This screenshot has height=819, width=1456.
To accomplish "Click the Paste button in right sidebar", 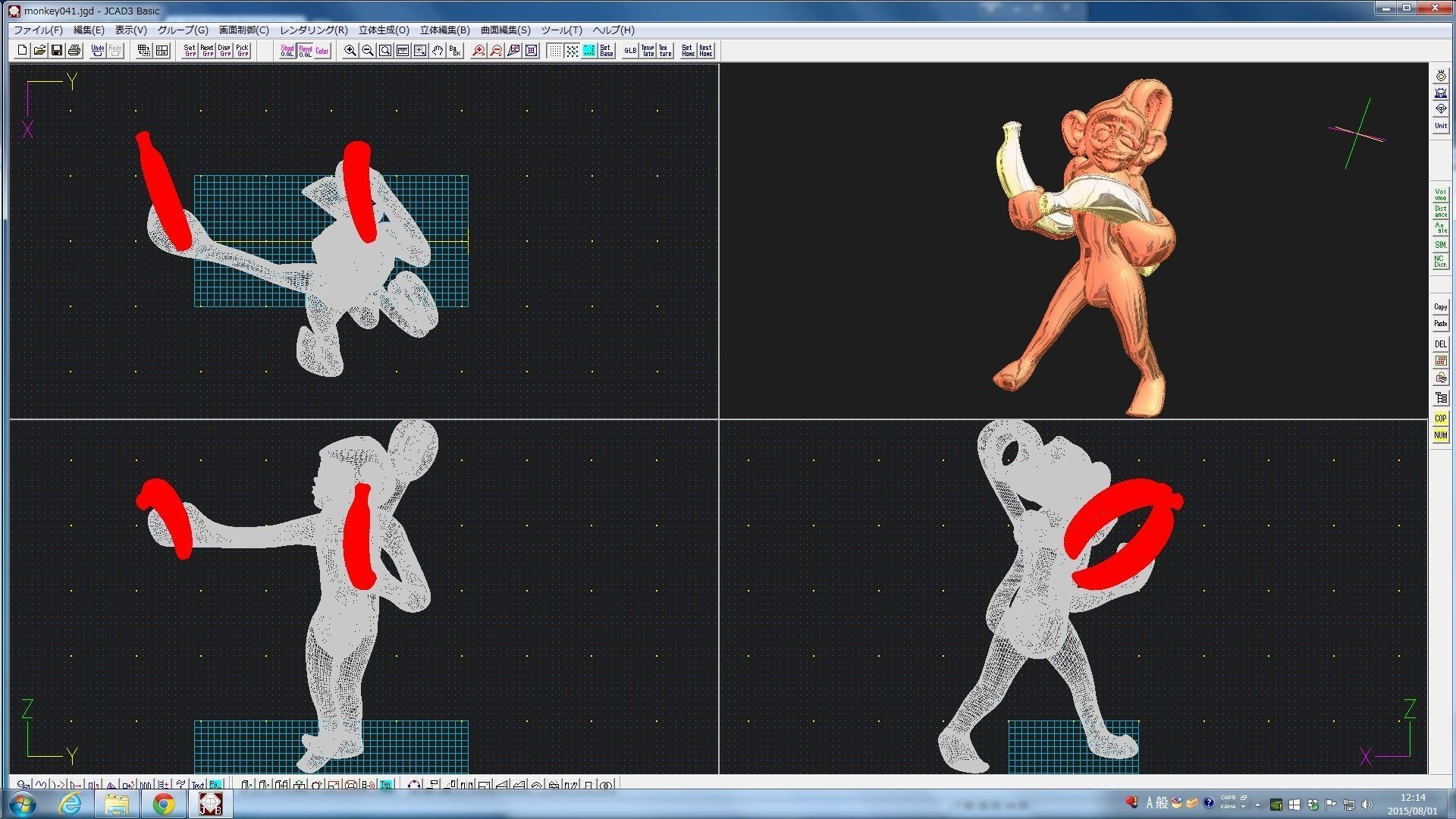I will click(x=1440, y=324).
